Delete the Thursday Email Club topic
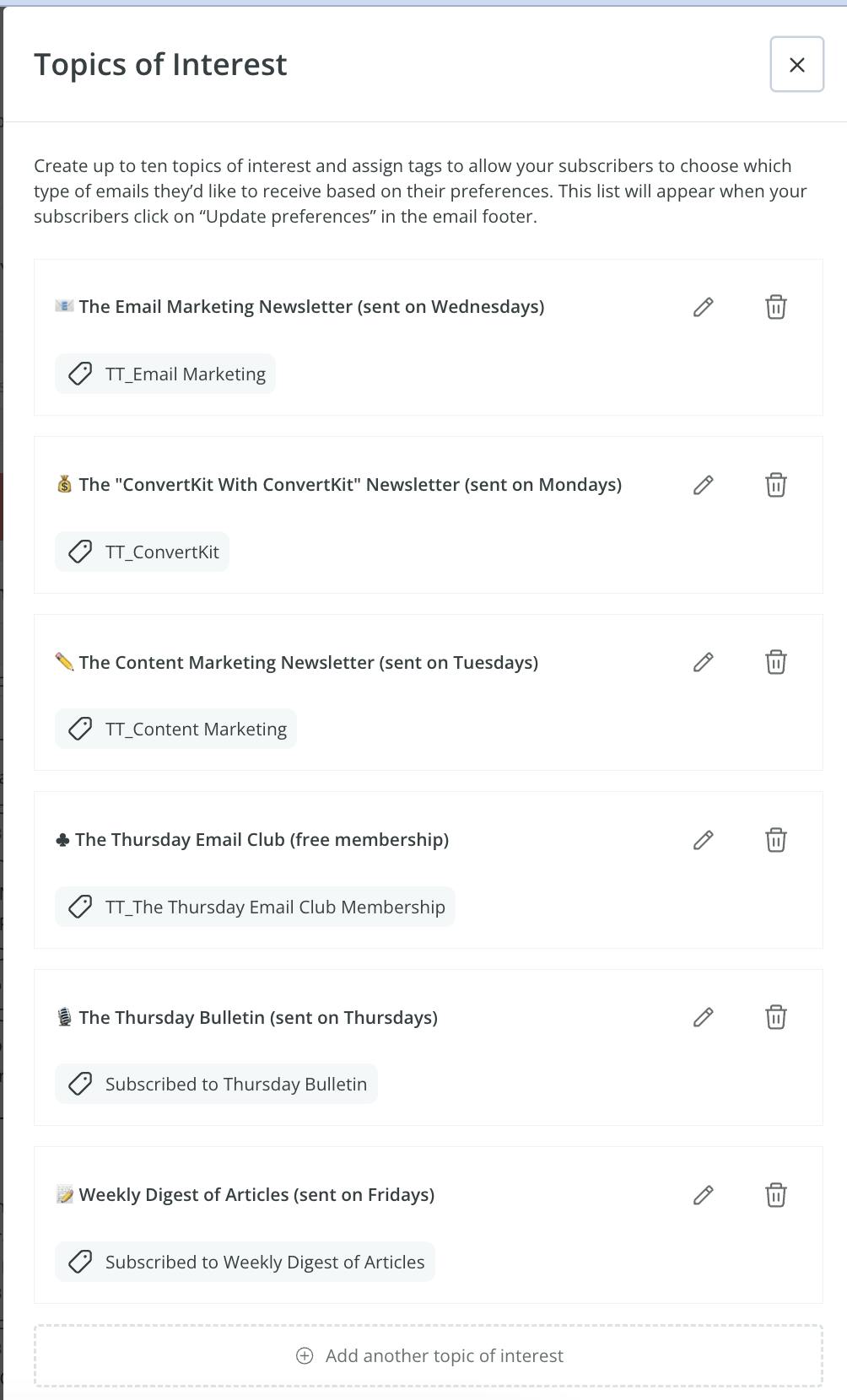Image resolution: width=847 pixels, height=1400 pixels. click(x=775, y=840)
